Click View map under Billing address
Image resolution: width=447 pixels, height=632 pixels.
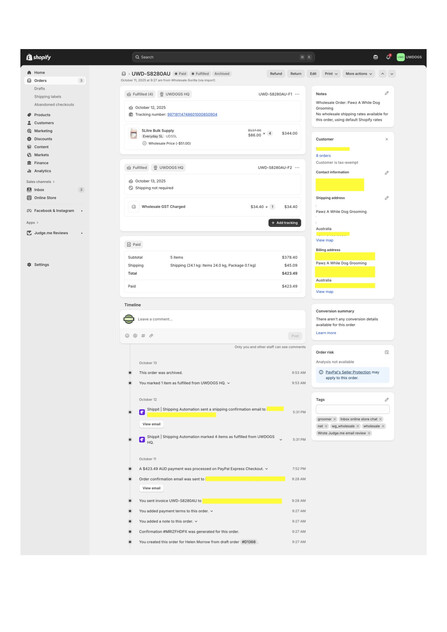pyautogui.click(x=324, y=292)
